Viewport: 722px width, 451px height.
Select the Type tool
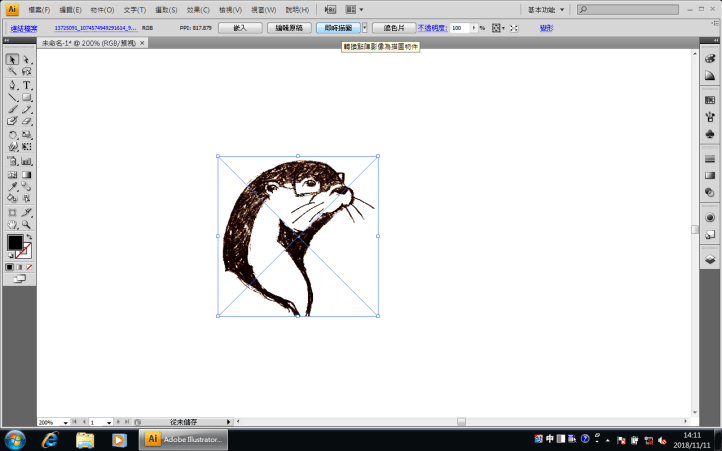[27, 85]
